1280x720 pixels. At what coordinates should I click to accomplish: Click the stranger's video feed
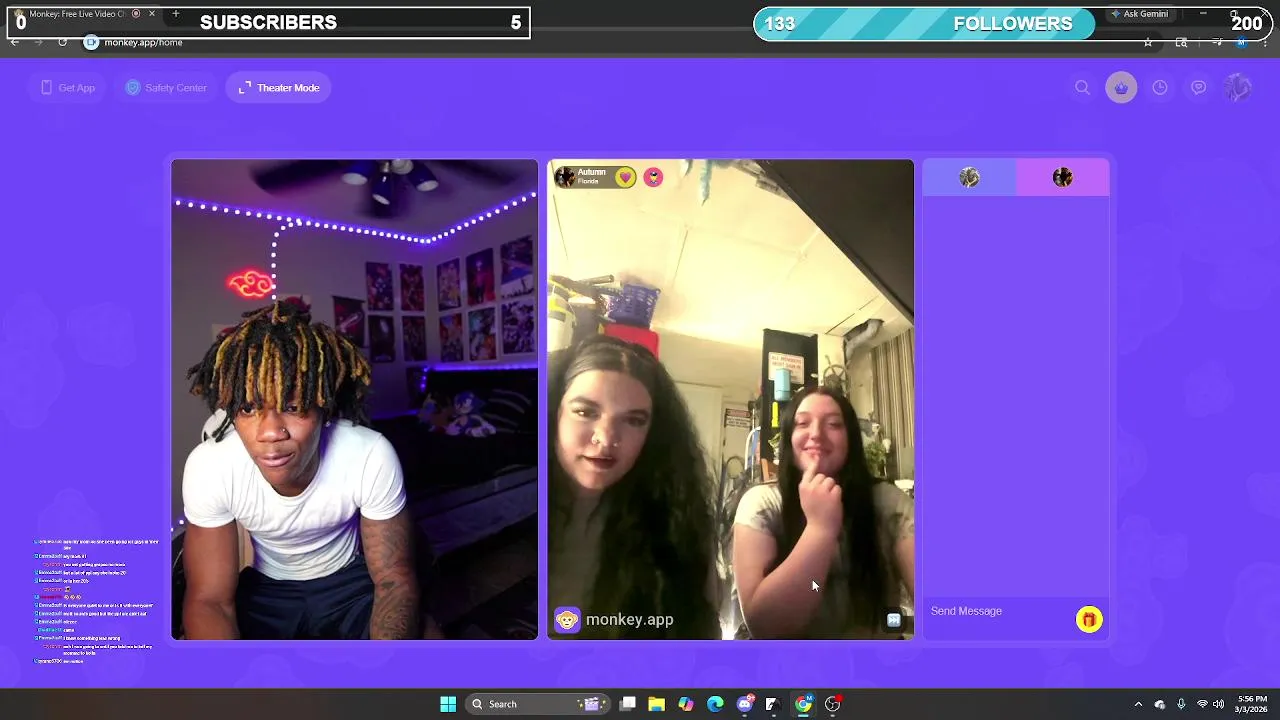(730, 400)
